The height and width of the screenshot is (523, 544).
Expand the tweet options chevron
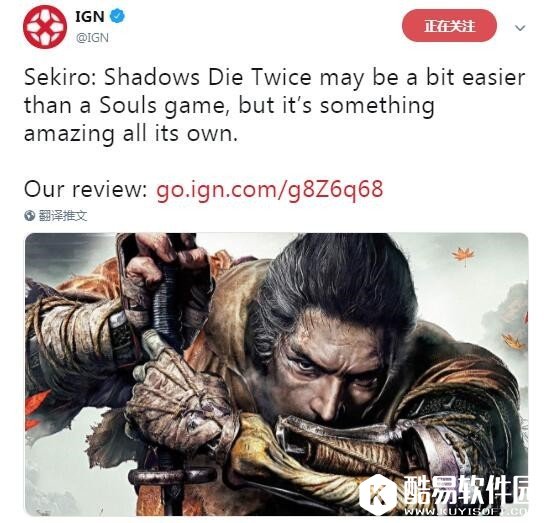coord(520,27)
